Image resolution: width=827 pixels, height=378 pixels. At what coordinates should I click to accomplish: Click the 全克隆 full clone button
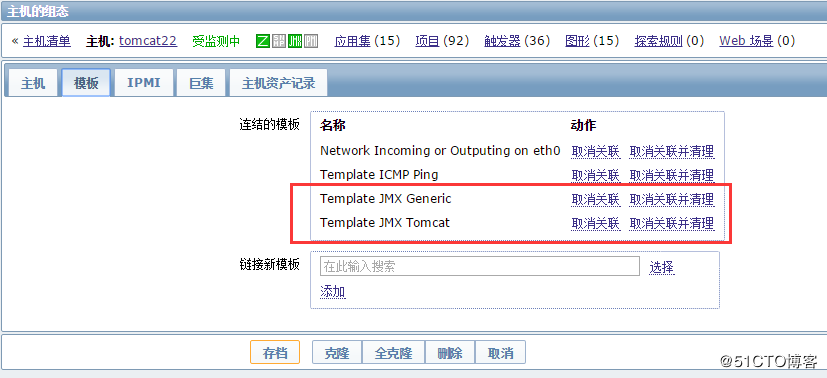(393, 352)
